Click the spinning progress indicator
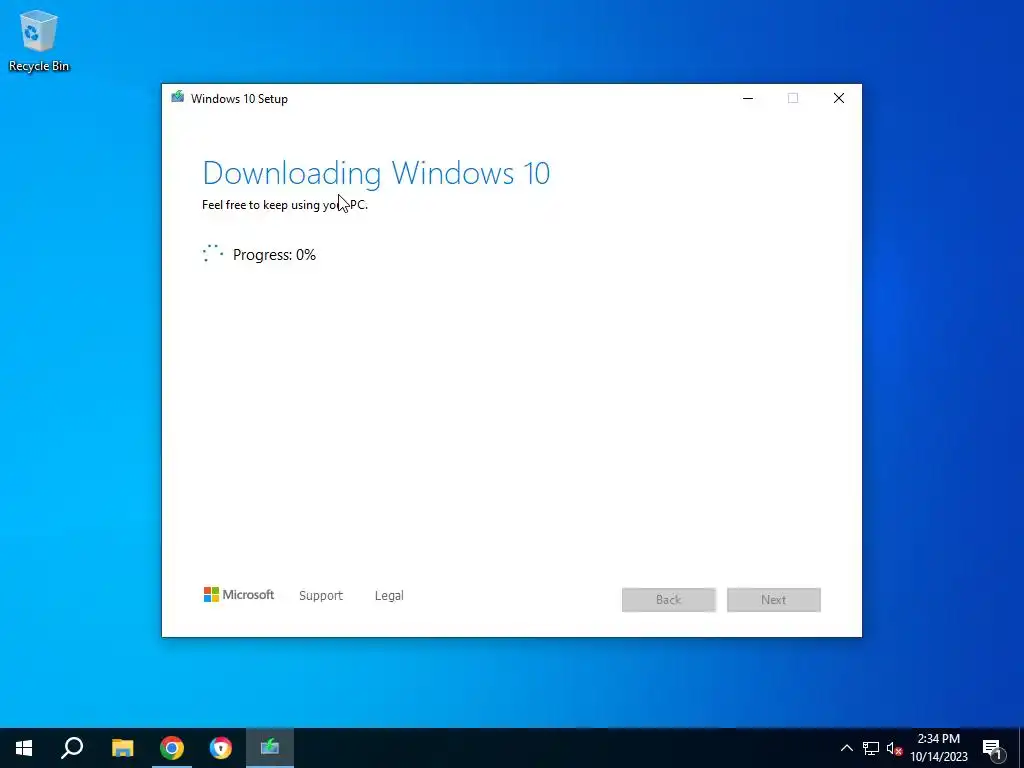Viewport: 1024px width, 768px height. click(x=213, y=253)
